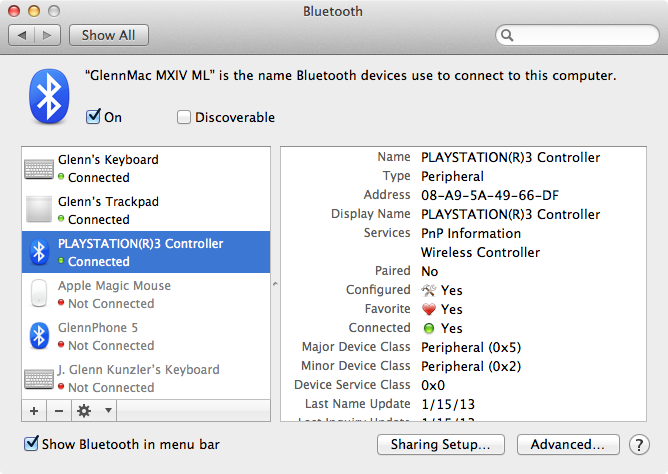
Task: Open Sharing Setup
Action: tap(440, 444)
